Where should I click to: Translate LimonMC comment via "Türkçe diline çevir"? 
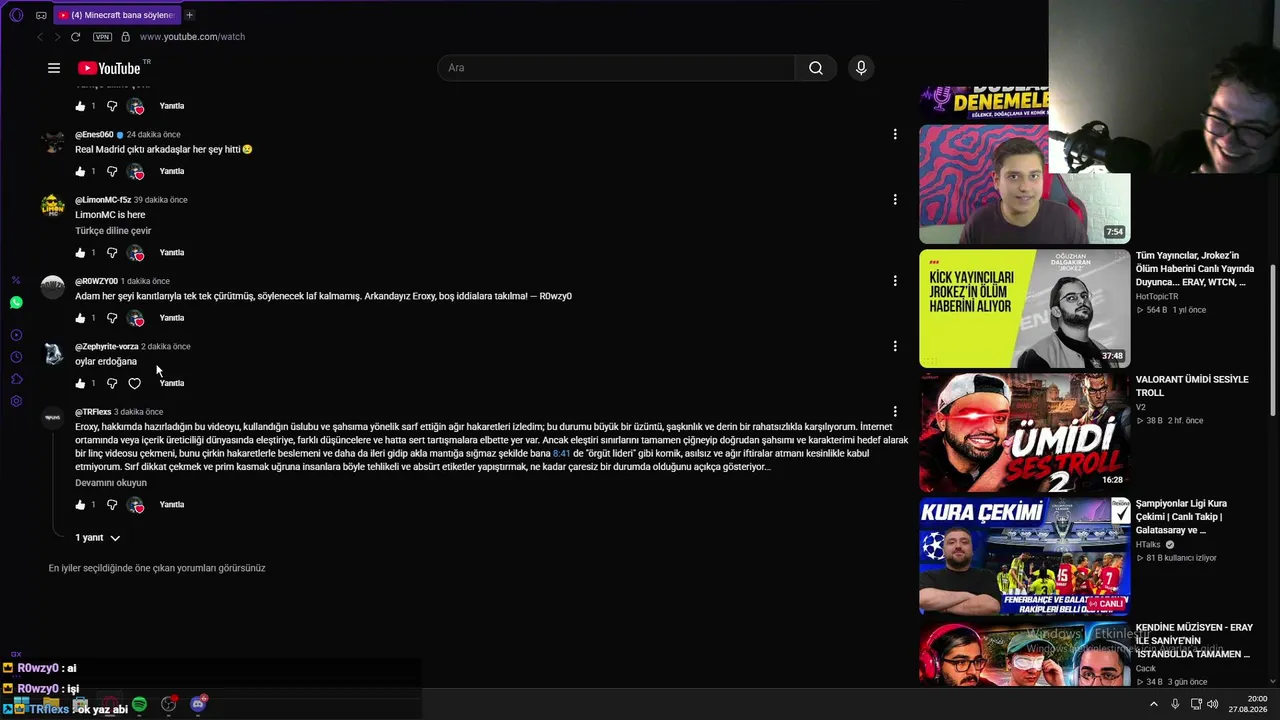(x=113, y=231)
